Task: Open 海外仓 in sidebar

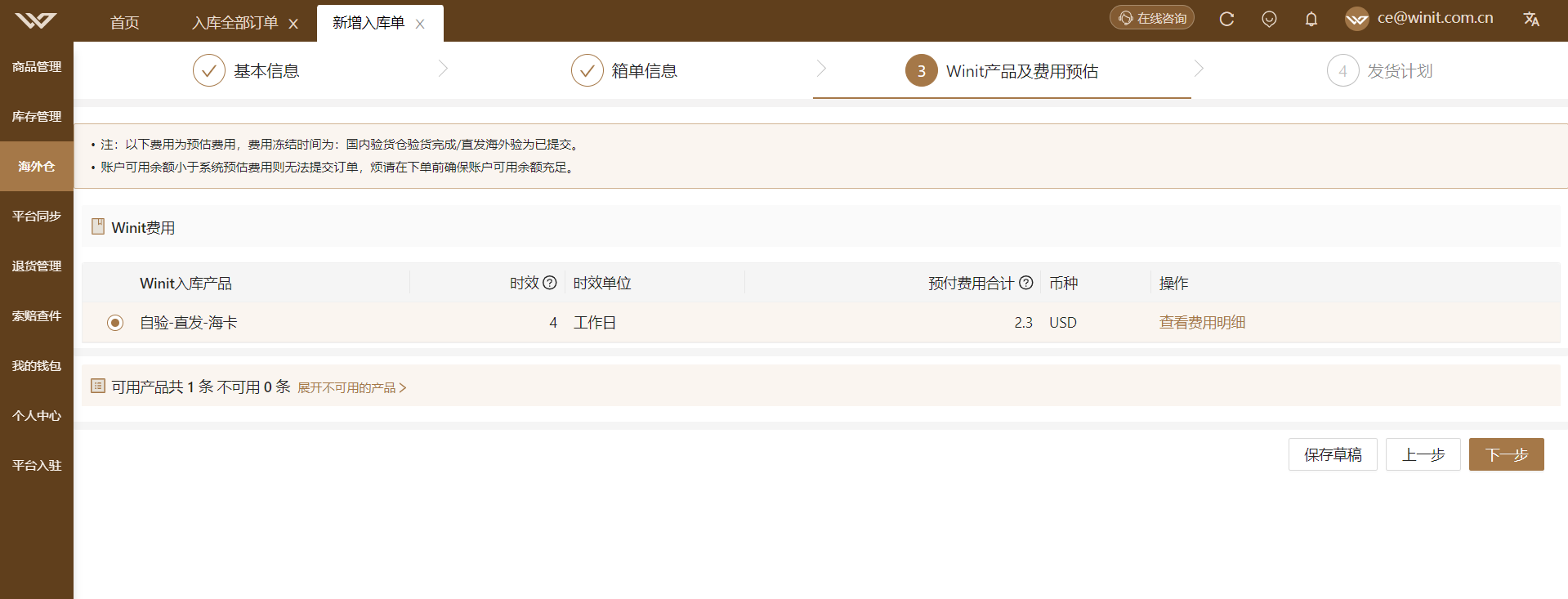Action: click(37, 167)
